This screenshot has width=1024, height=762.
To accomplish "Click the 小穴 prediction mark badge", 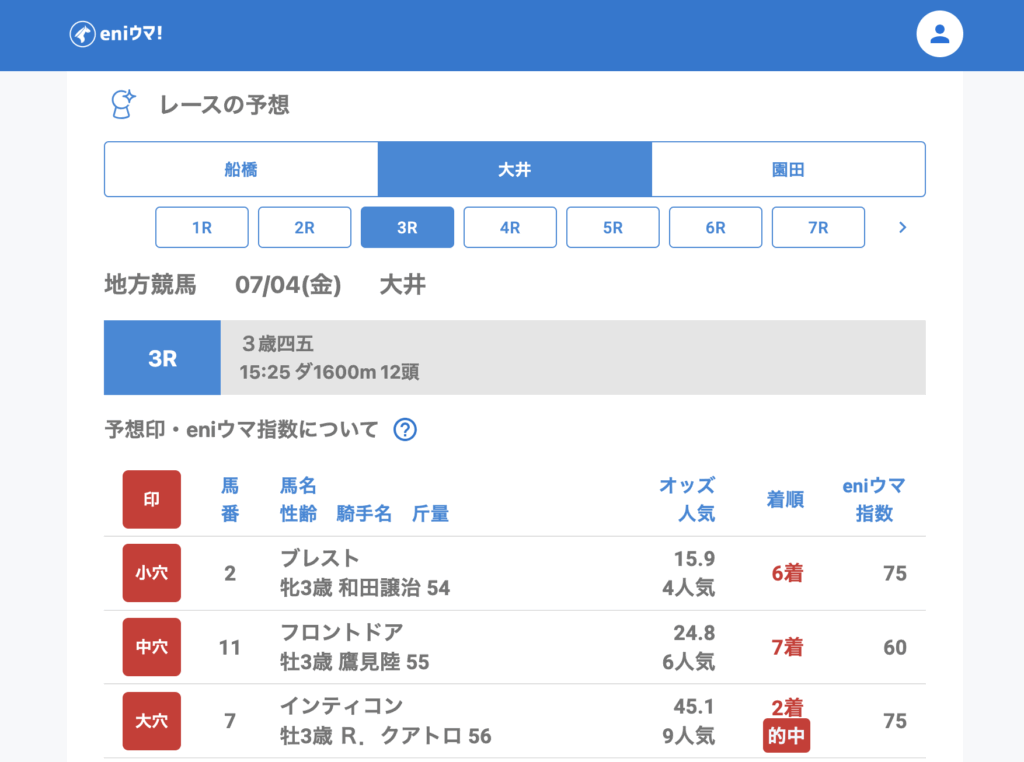I will (152, 573).
